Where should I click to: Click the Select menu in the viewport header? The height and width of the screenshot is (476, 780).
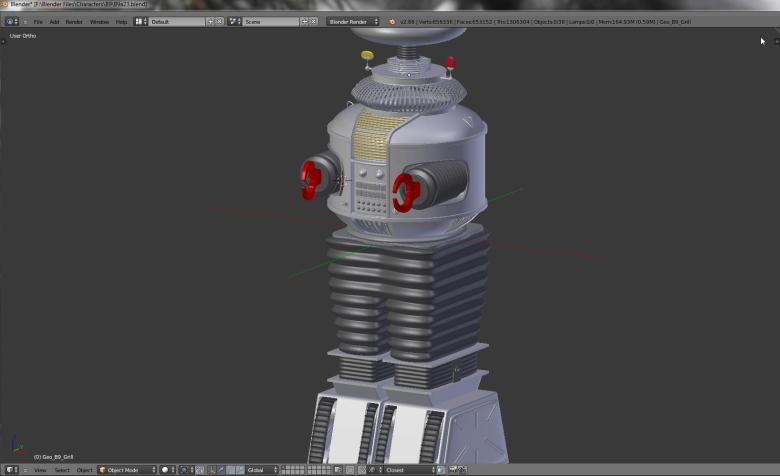(x=62, y=470)
